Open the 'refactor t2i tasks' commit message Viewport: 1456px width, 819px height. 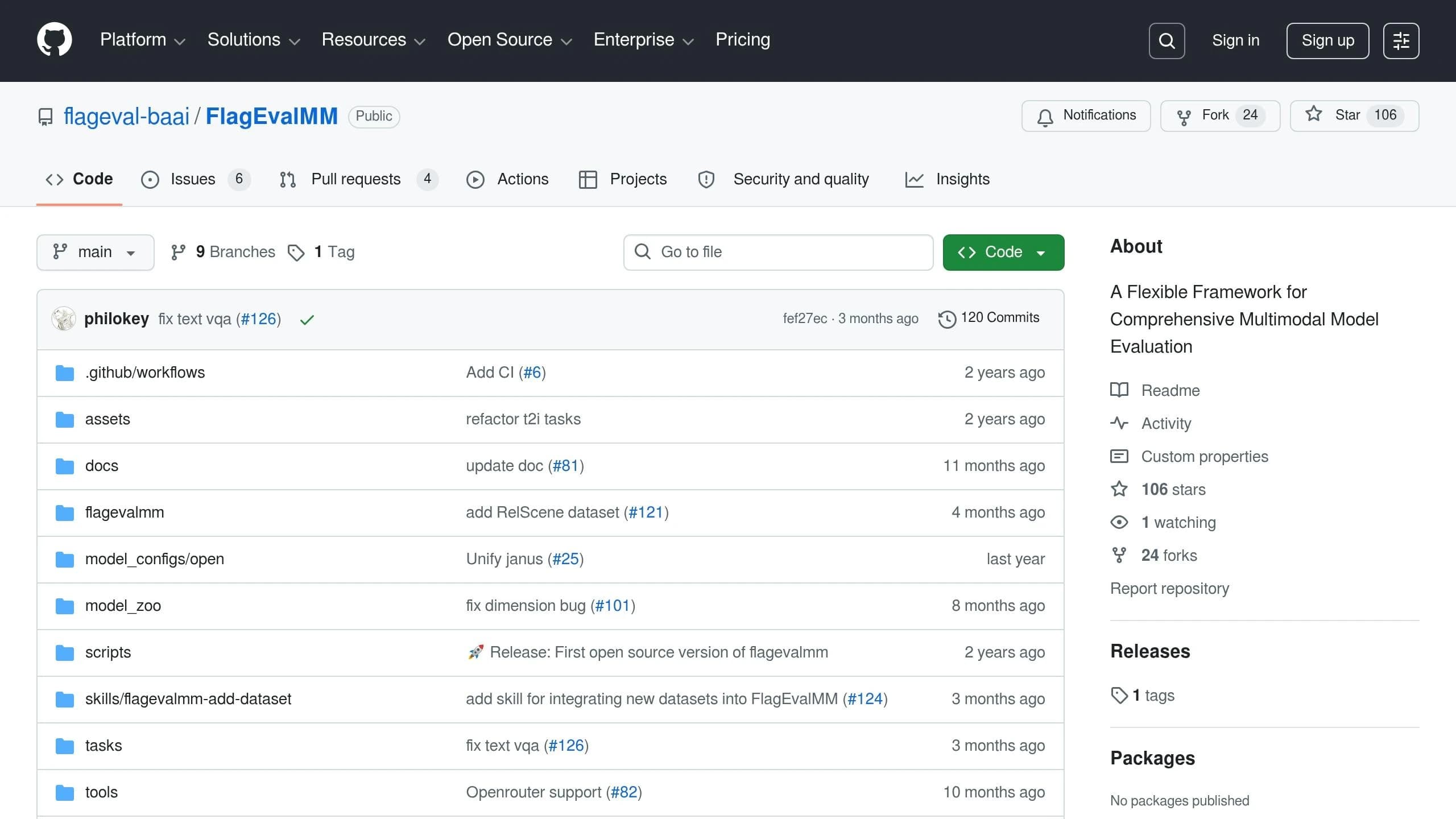tap(523, 419)
